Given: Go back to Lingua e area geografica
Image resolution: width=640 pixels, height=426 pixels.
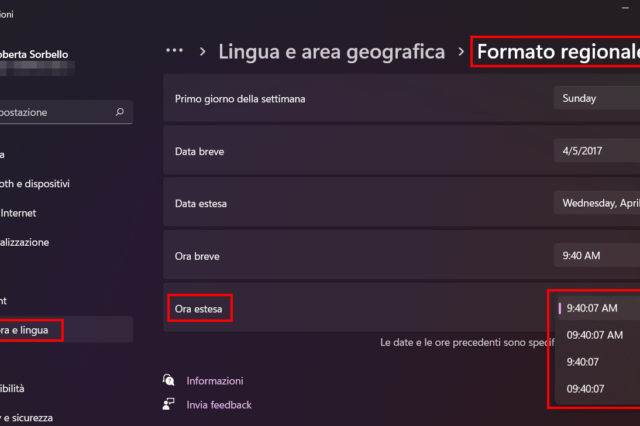Looking at the screenshot, I should pyautogui.click(x=332, y=50).
